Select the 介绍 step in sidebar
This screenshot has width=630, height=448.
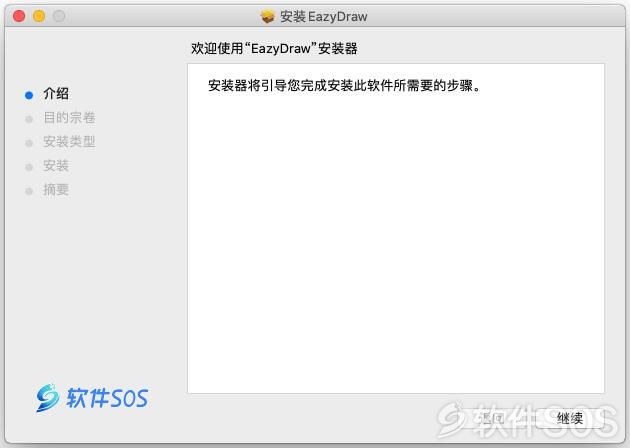pyautogui.click(x=56, y=94)
